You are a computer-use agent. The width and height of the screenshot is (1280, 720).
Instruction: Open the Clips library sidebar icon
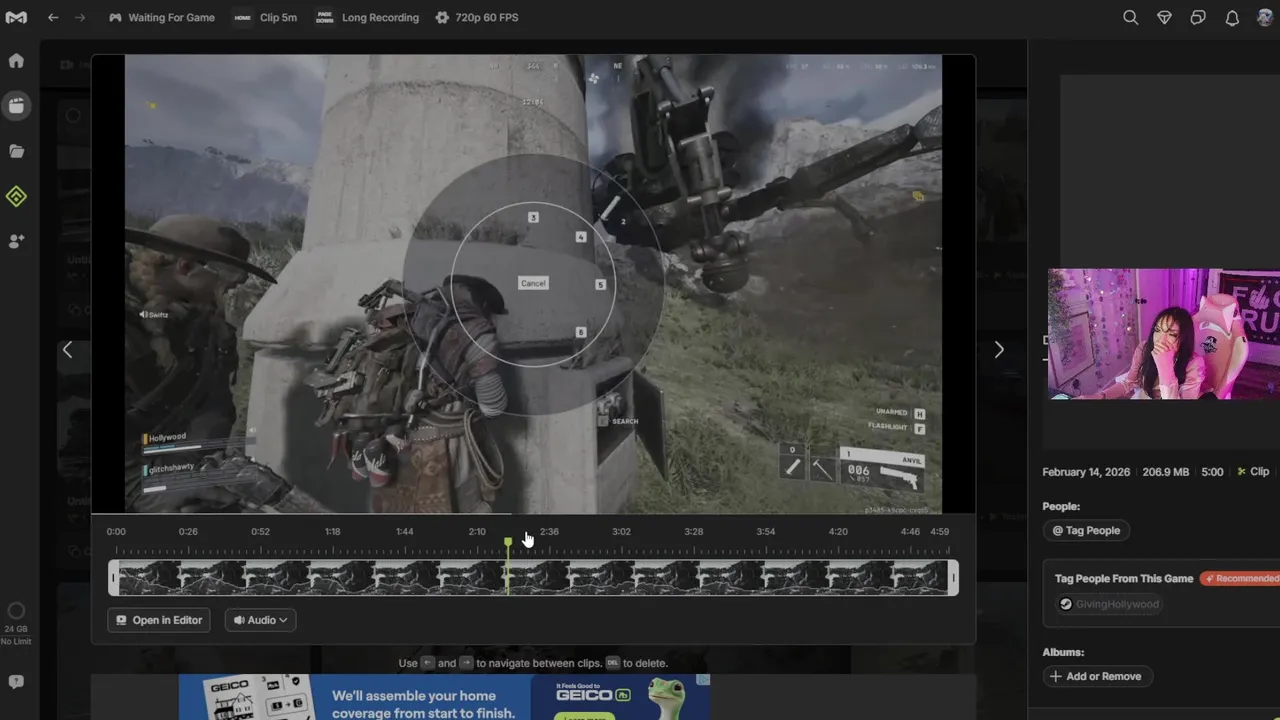16,105
